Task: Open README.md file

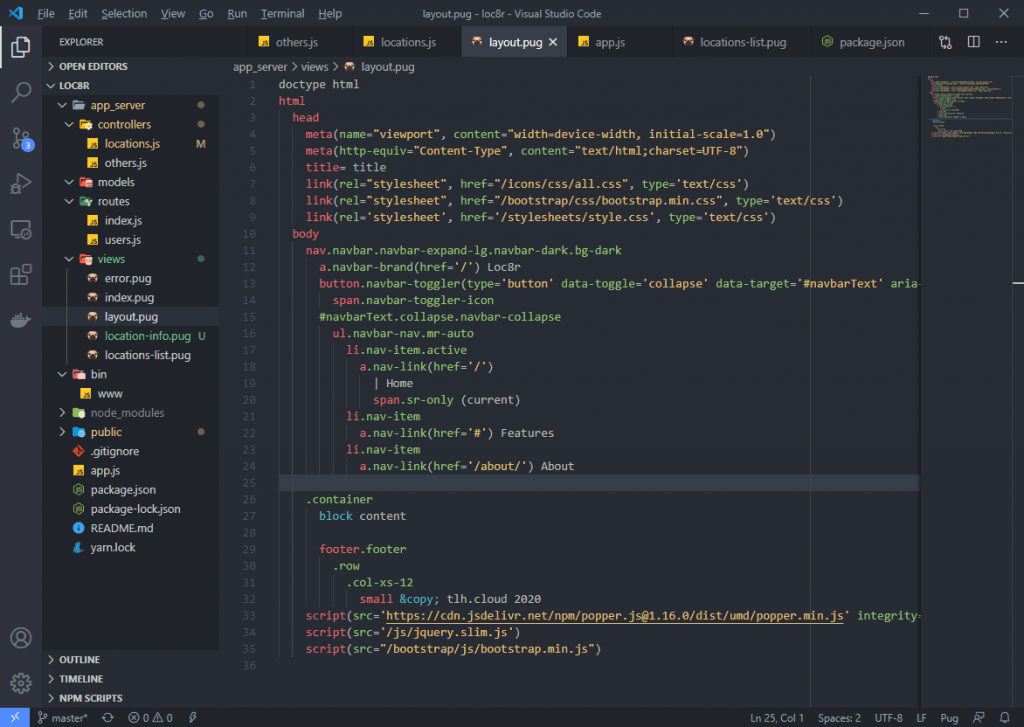Action: (121, 528)
